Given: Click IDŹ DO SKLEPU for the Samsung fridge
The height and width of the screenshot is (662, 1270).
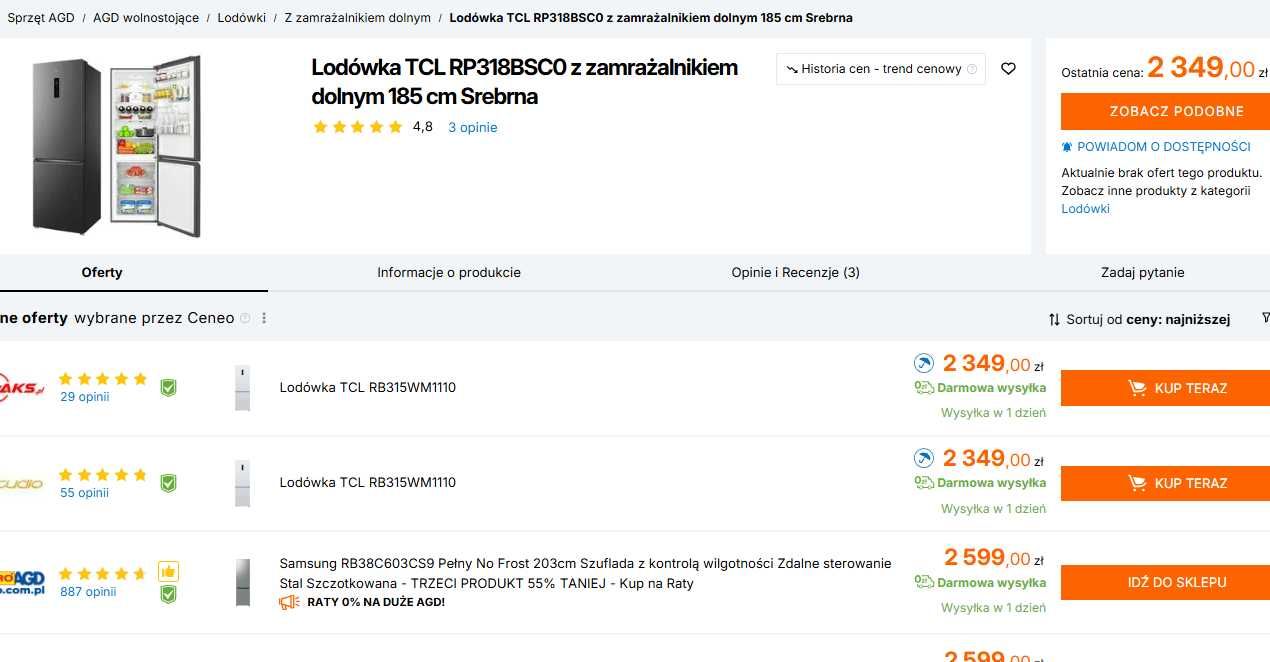Looking at the screenshot, I should tap(1166, 582).
